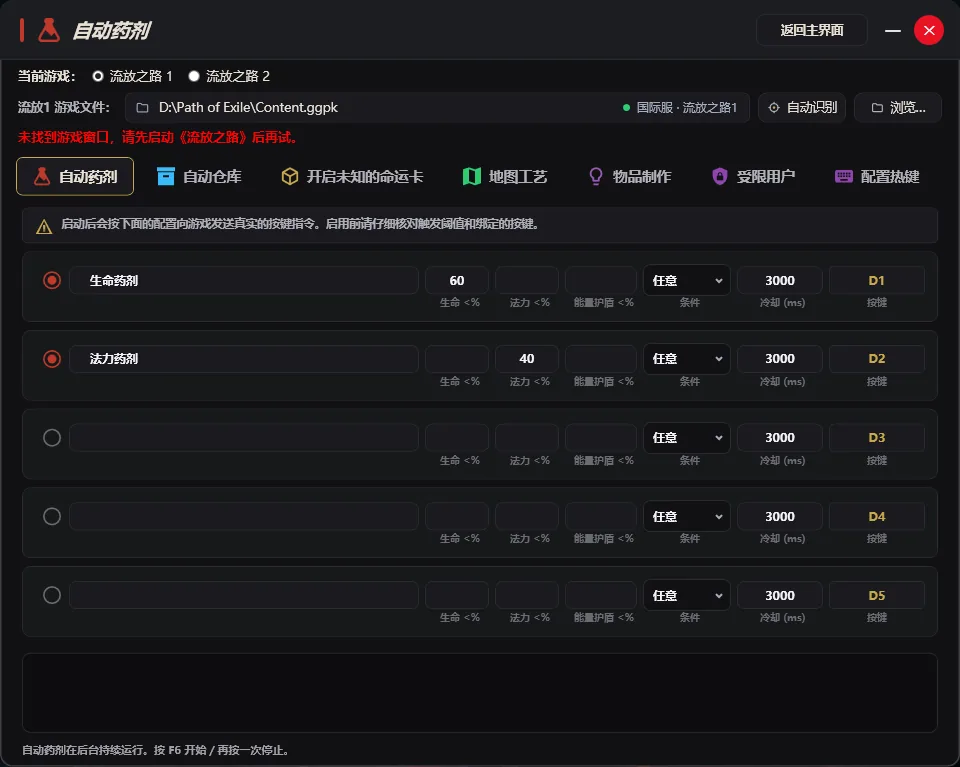
Task: Click the D1 hotkey binding button
Action: (877, 280)
